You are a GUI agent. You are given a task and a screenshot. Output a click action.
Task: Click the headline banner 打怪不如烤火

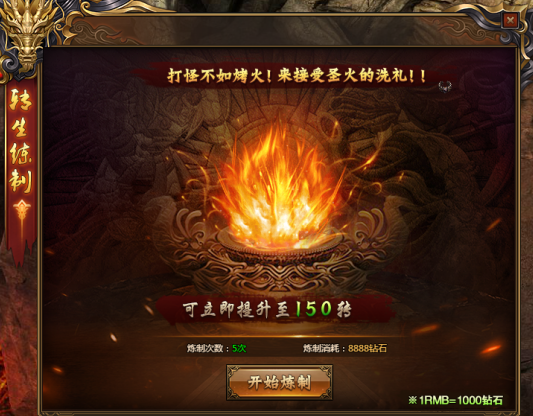click(x=296, y=76)
